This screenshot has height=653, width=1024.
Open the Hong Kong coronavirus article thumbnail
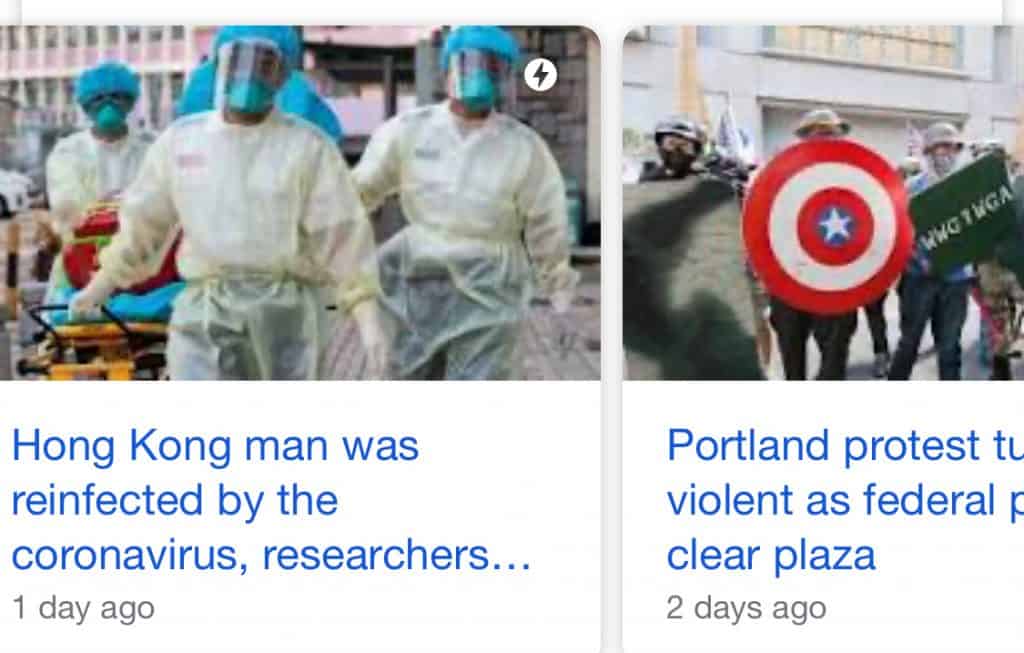click(300, 202)
